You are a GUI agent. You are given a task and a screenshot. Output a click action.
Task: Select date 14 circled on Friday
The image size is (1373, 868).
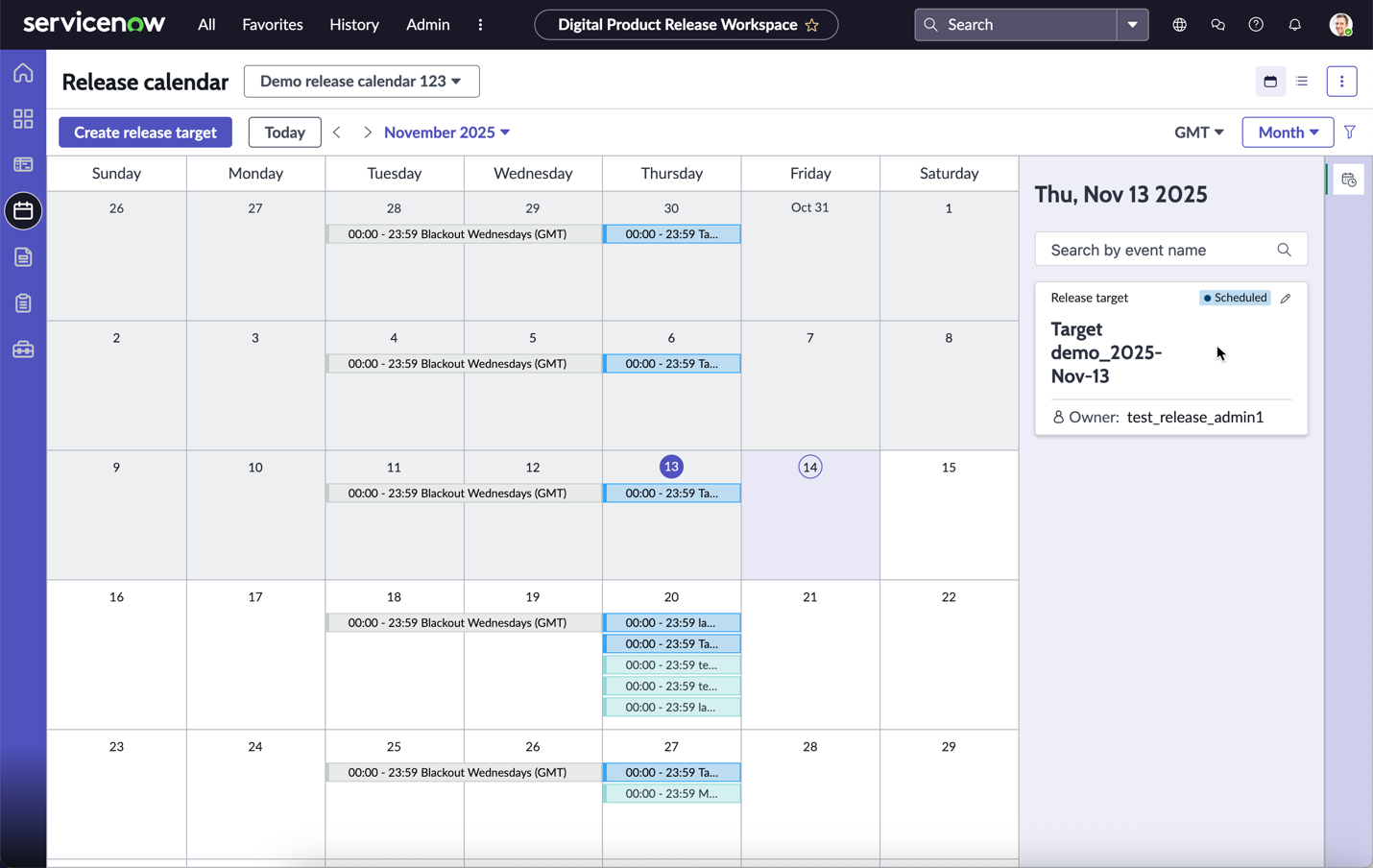(810, 468)
